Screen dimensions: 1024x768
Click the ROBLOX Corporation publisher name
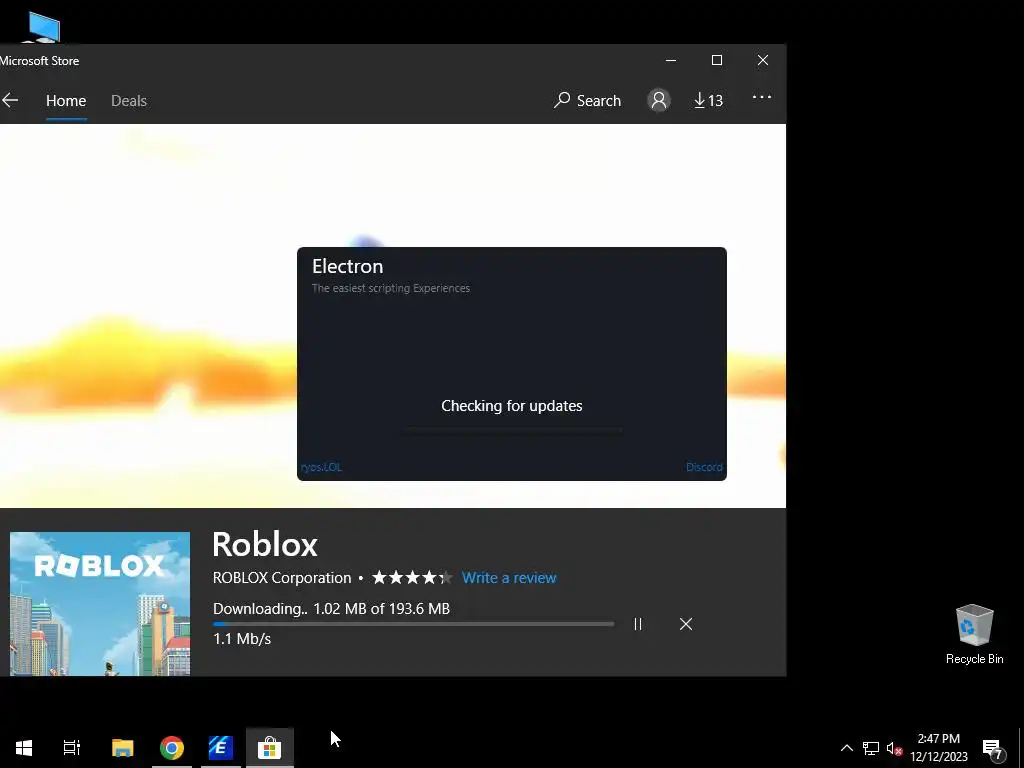coord(282,578)
